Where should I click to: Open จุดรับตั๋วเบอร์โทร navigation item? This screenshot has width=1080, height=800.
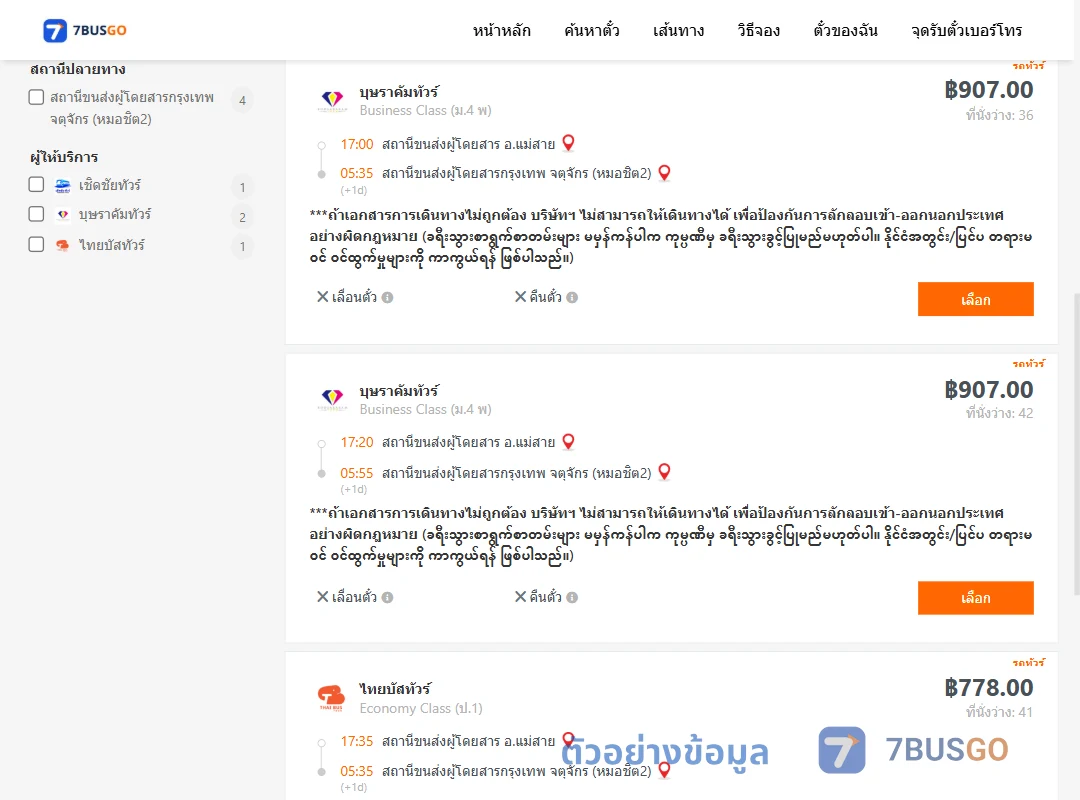(x=966, y=30)
